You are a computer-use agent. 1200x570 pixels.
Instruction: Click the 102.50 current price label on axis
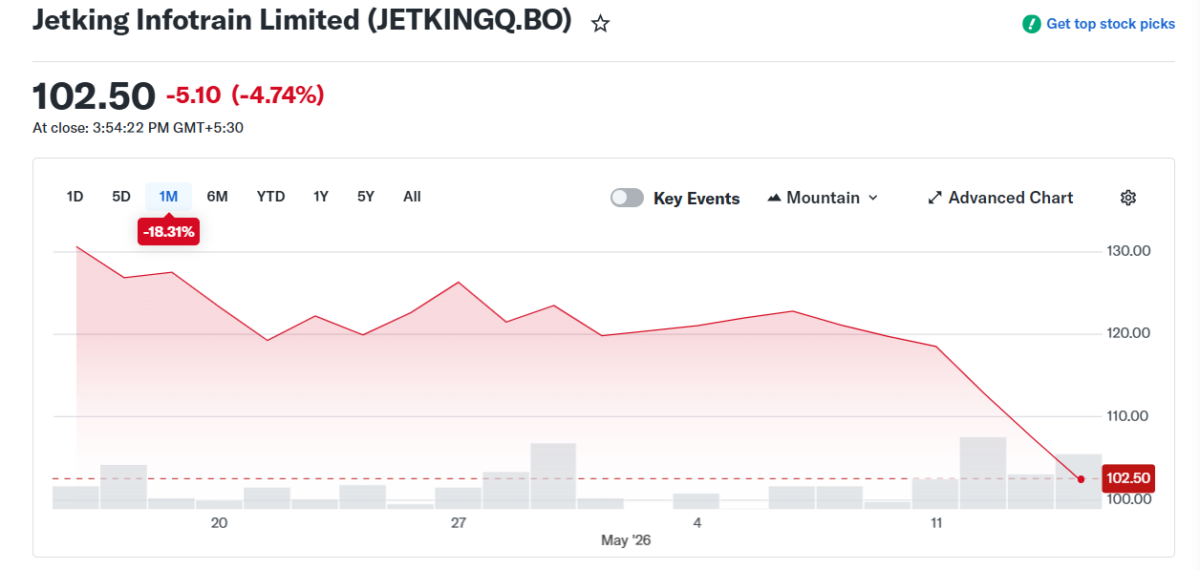point(1127,479)
